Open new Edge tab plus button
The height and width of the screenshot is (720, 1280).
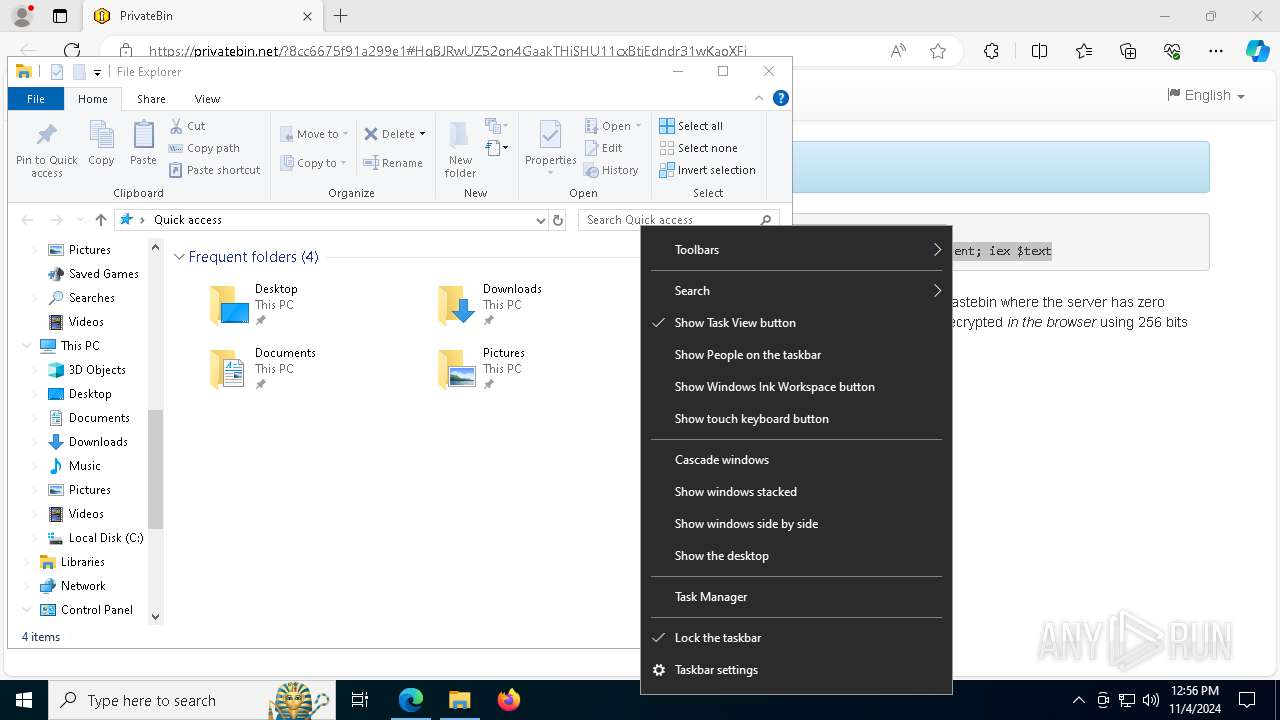click(340, 16)
